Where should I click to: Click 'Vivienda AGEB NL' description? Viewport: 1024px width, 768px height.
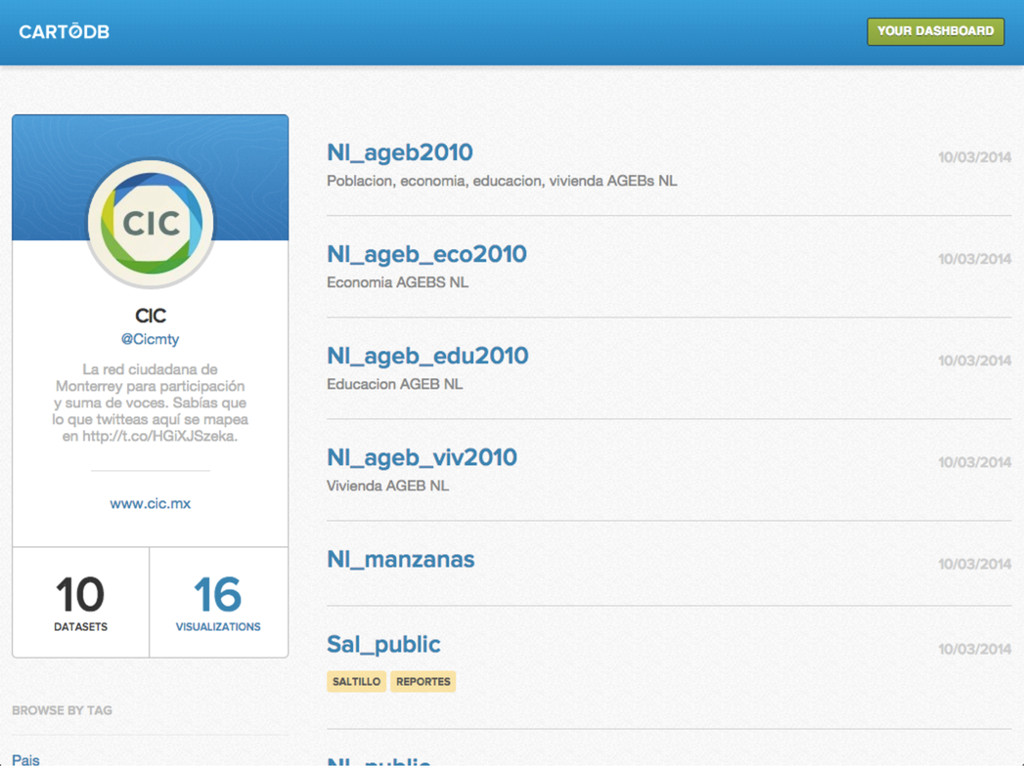tap(387, 486)
